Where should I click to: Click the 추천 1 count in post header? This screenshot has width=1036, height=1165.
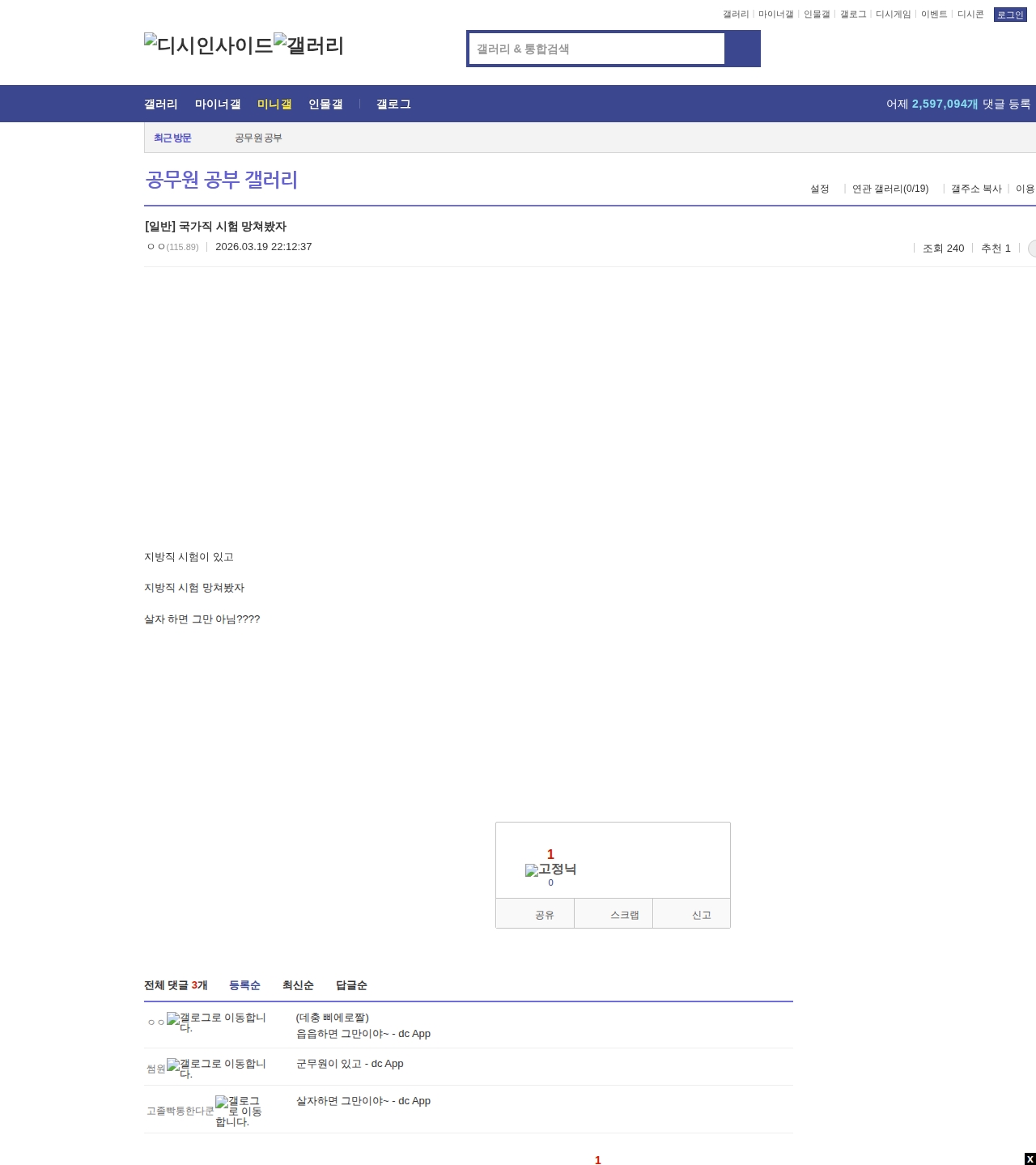[x=996, y=249]
